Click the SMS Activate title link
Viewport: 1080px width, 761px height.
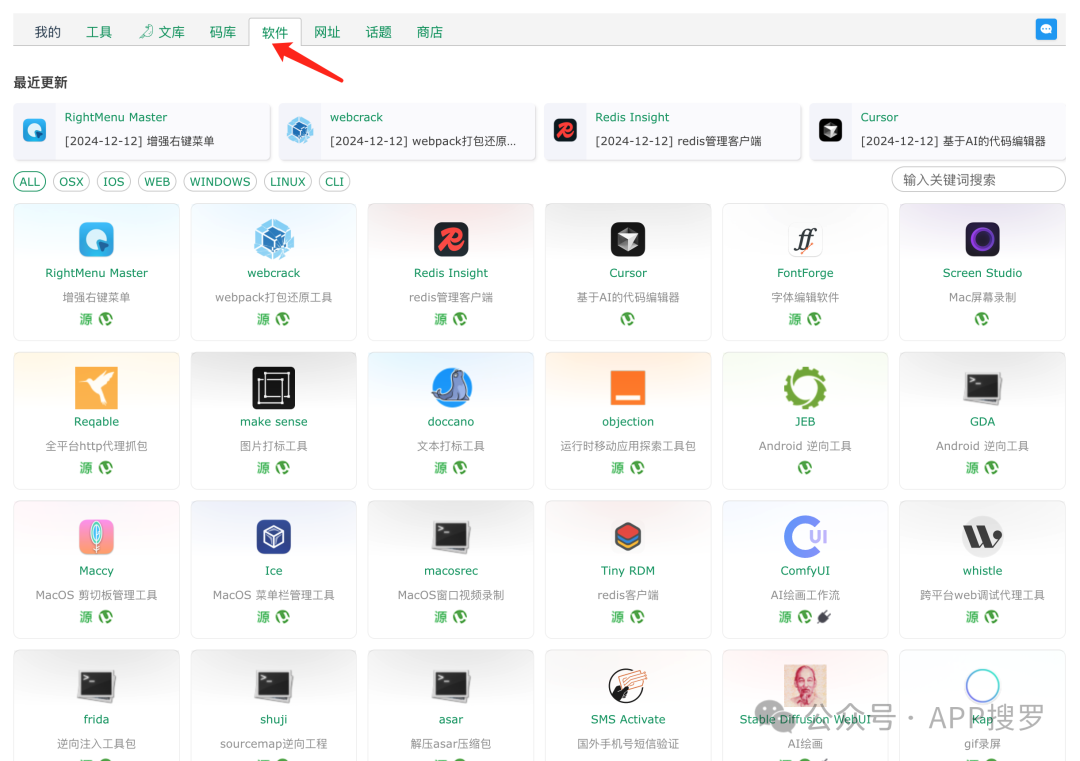pos(628,720)
